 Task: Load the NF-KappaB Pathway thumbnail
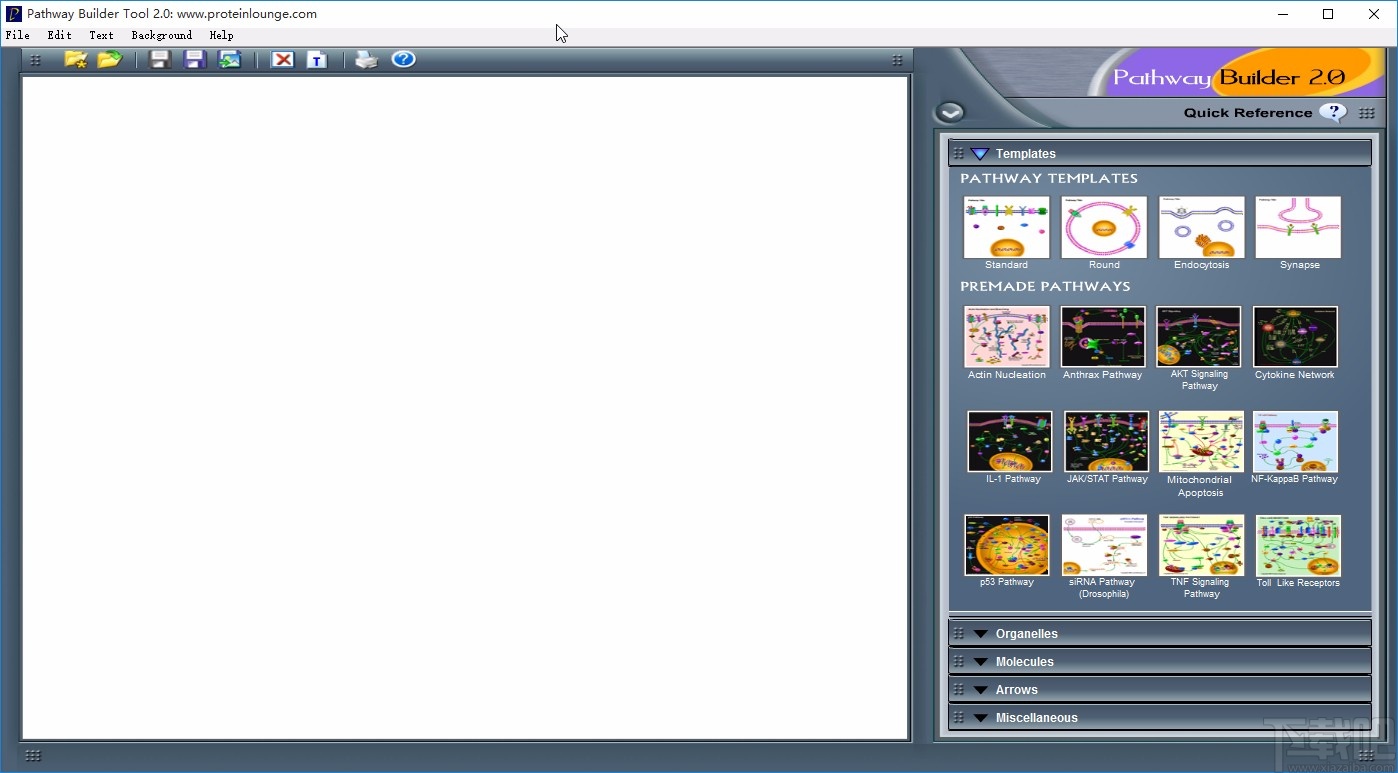click(1295, 441)
